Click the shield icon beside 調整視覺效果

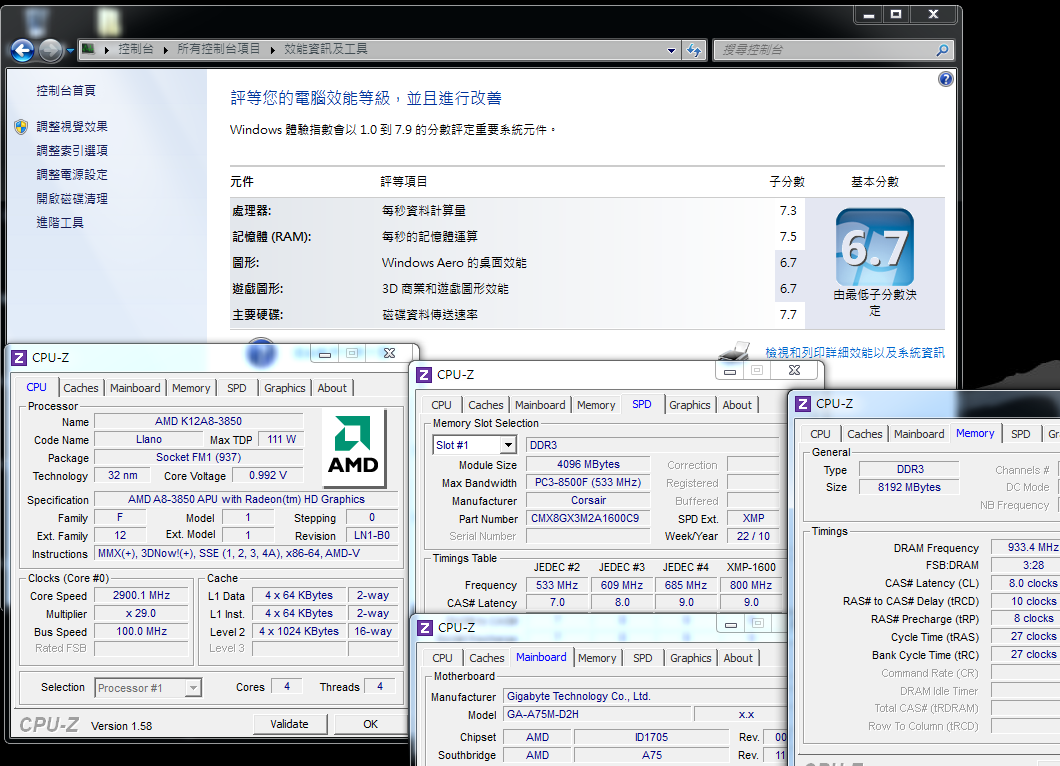[21, 126]
